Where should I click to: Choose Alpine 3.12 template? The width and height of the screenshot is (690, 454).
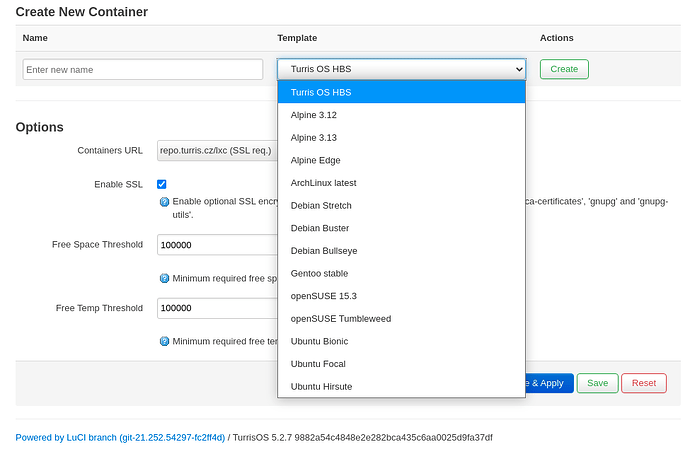[401, 115]
